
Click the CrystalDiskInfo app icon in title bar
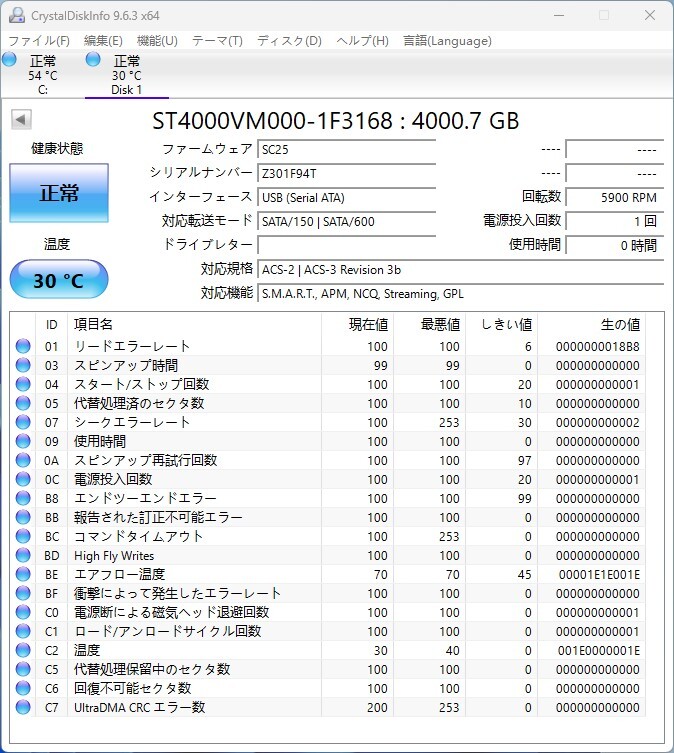click(17, 15)
